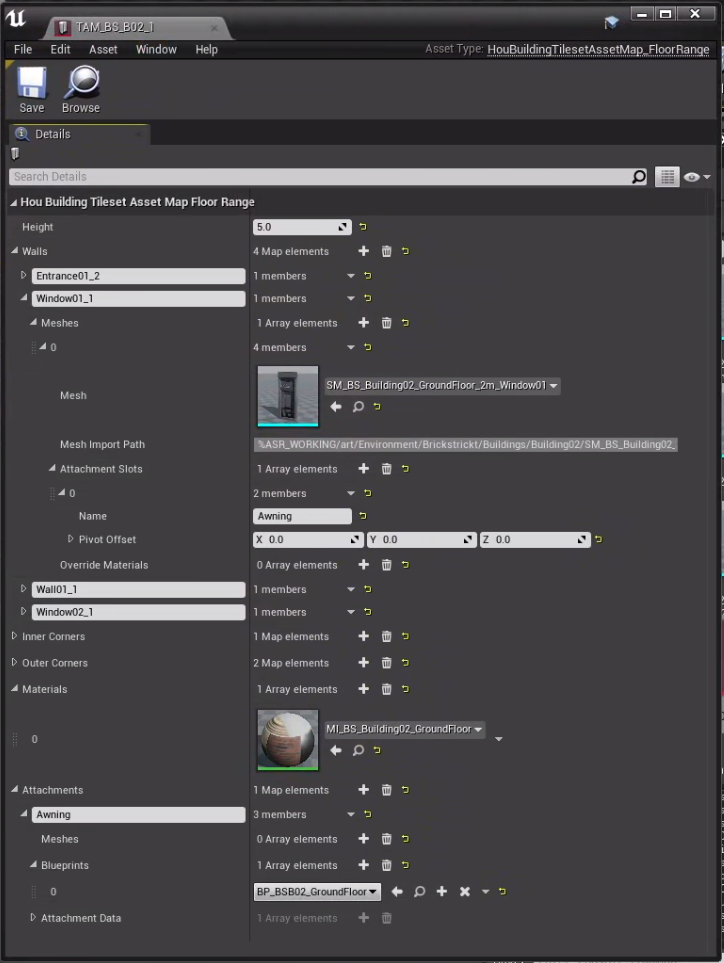Open the eye visibility options in Details
724x963 pixels.
696,177
